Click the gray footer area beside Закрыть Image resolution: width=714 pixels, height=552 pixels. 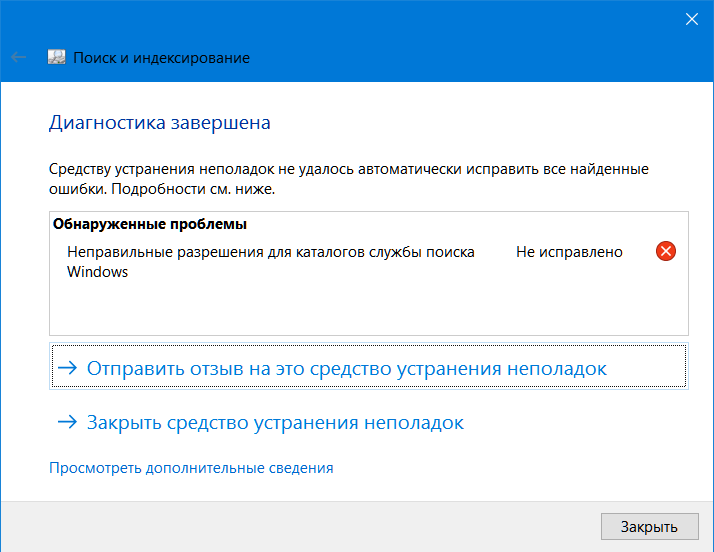pos(300,526)
